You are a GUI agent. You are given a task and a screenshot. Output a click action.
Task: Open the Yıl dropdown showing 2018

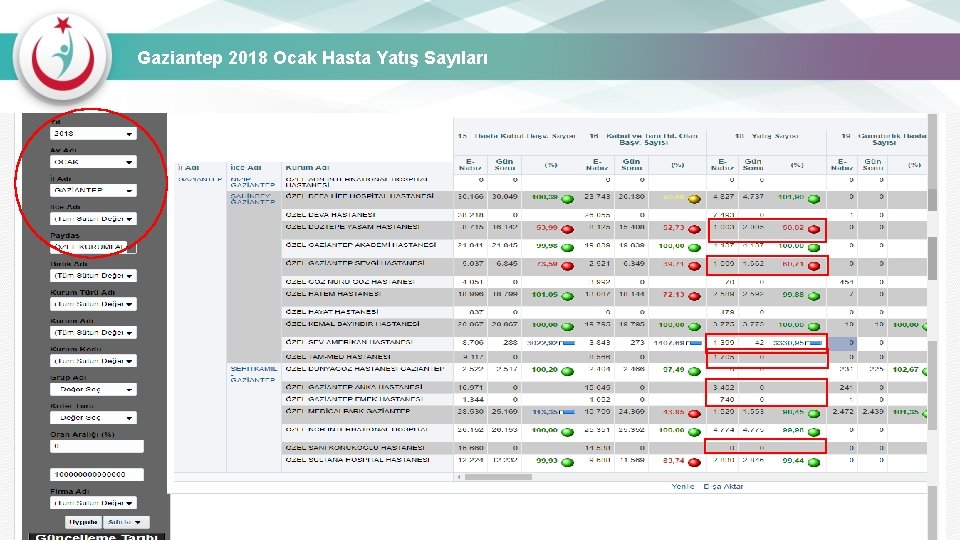click(93, 133)
